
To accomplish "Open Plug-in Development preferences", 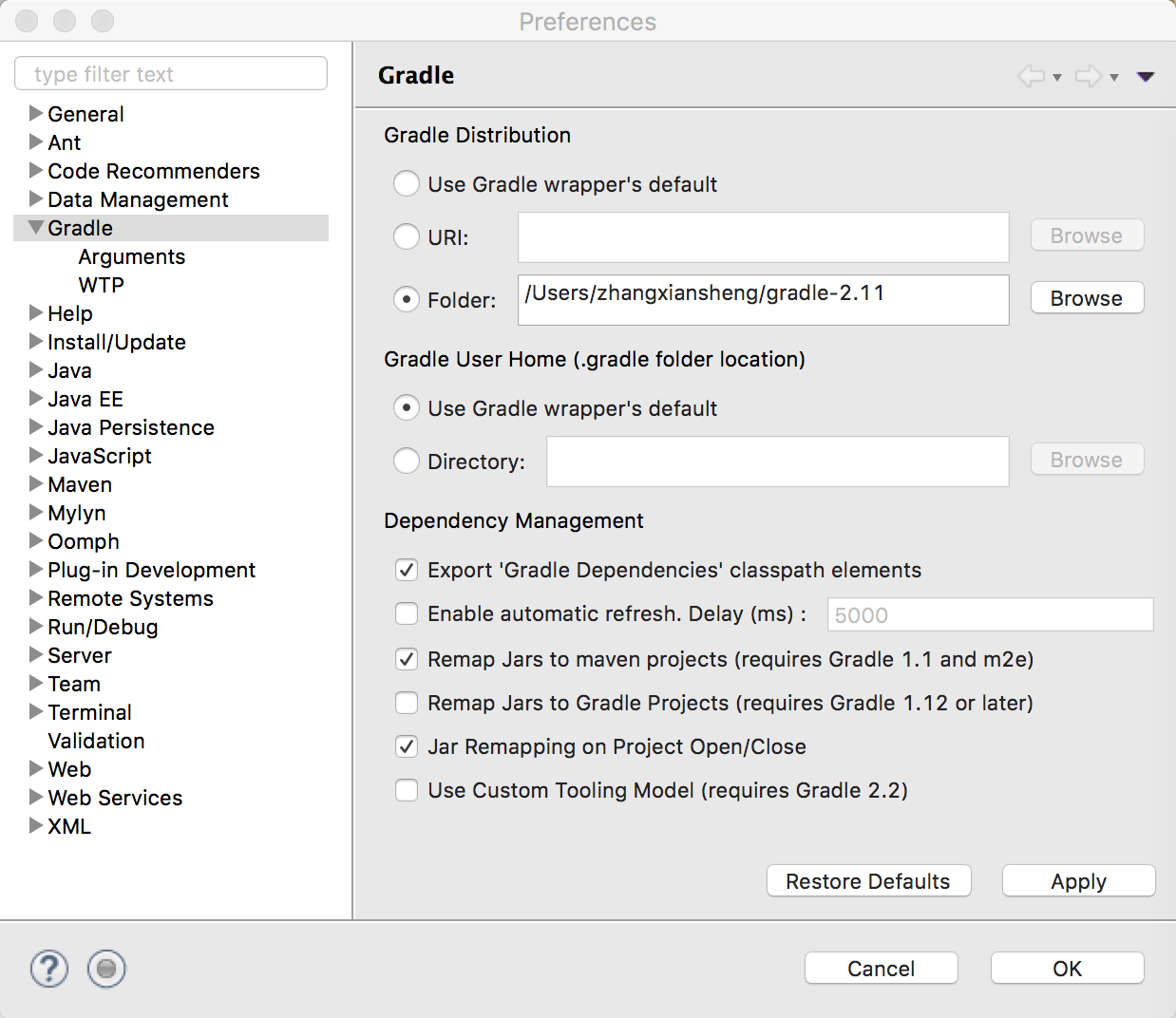I will pos(152,570).
